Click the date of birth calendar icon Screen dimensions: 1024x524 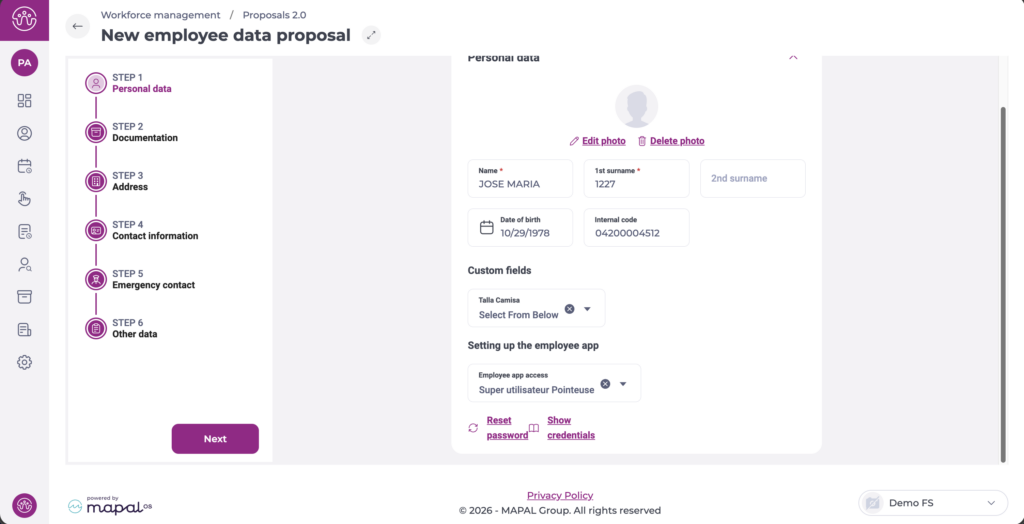(x=487, y=227)
